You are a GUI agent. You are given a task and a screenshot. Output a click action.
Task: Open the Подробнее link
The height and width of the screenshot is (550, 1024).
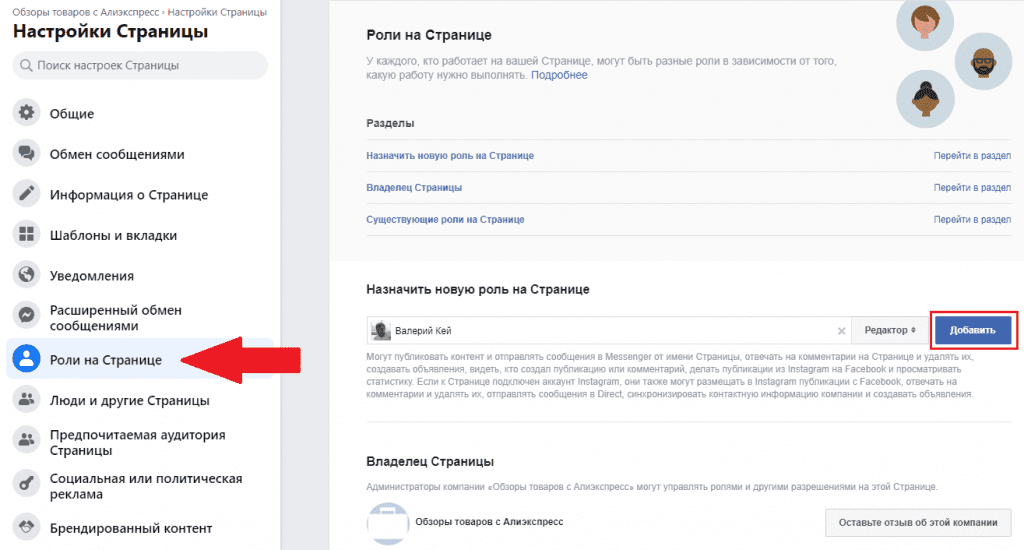[x=559, y=75]
